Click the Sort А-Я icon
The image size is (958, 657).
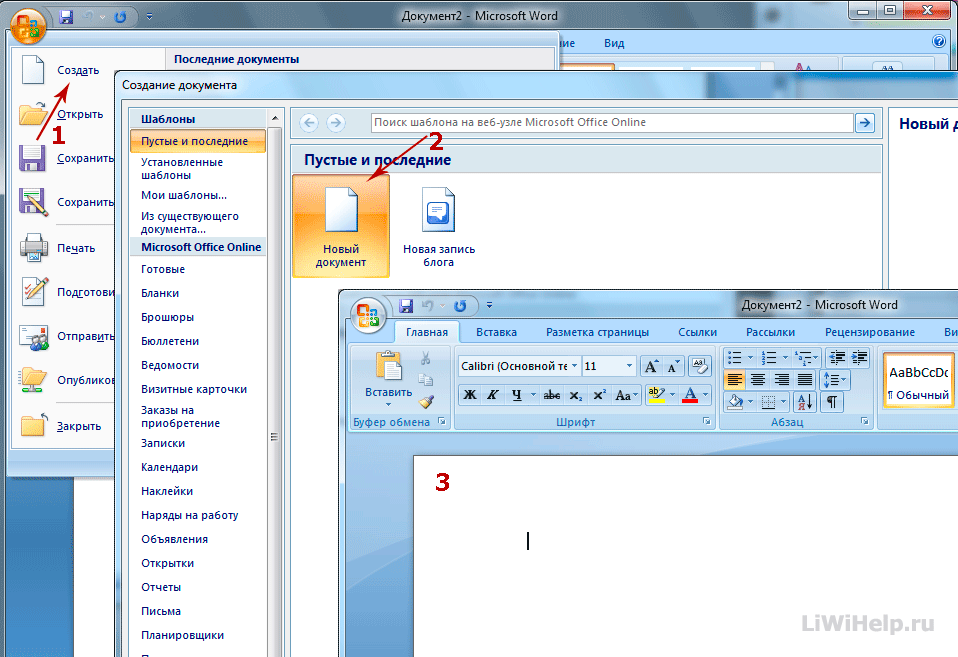click(805, 402)
